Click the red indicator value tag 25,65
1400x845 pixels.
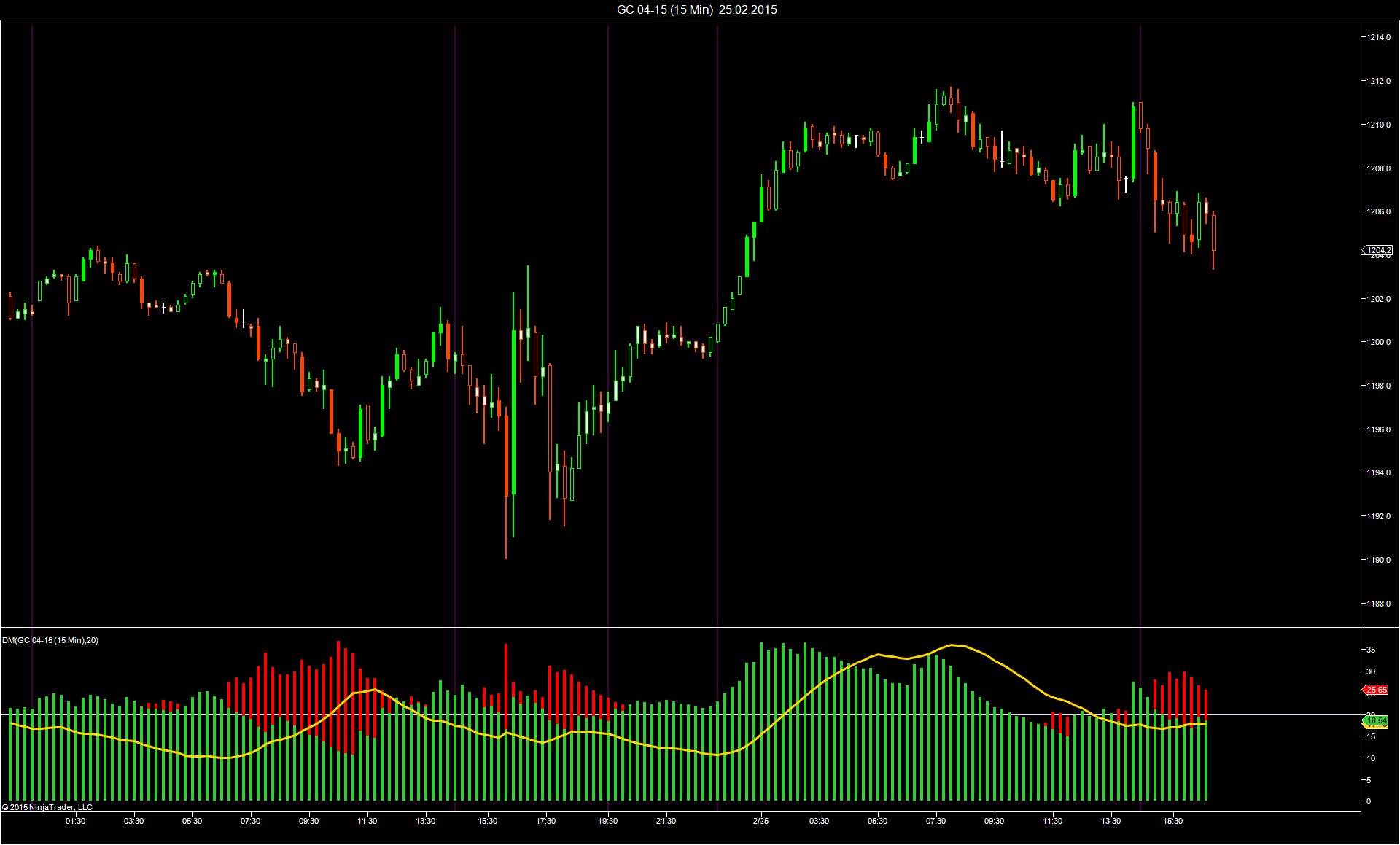pos(1376,690)
